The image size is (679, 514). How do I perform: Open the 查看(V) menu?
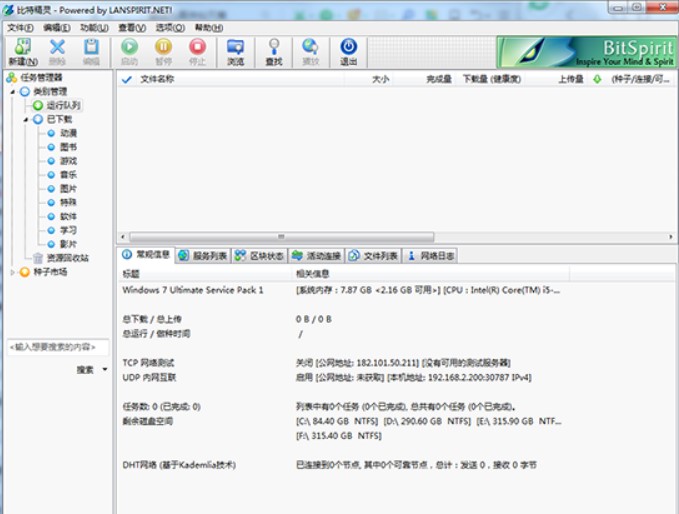click(132, 28)
